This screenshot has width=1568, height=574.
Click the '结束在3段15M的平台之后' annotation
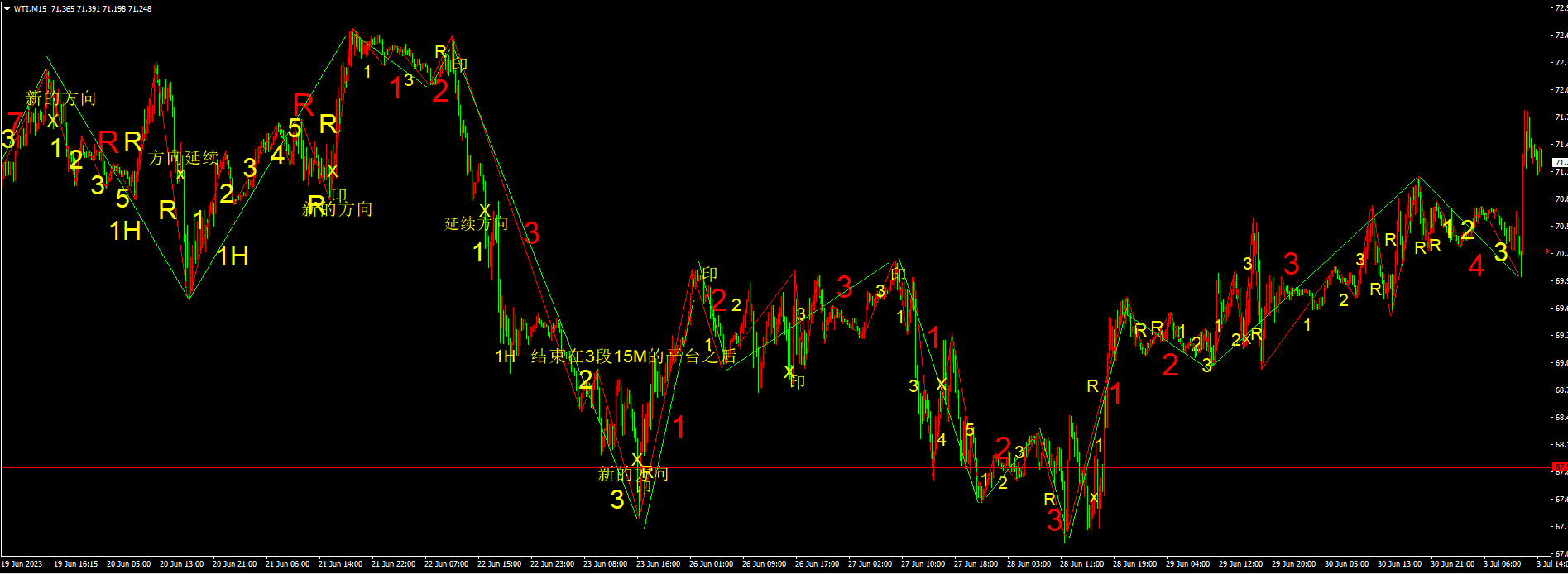633,356
